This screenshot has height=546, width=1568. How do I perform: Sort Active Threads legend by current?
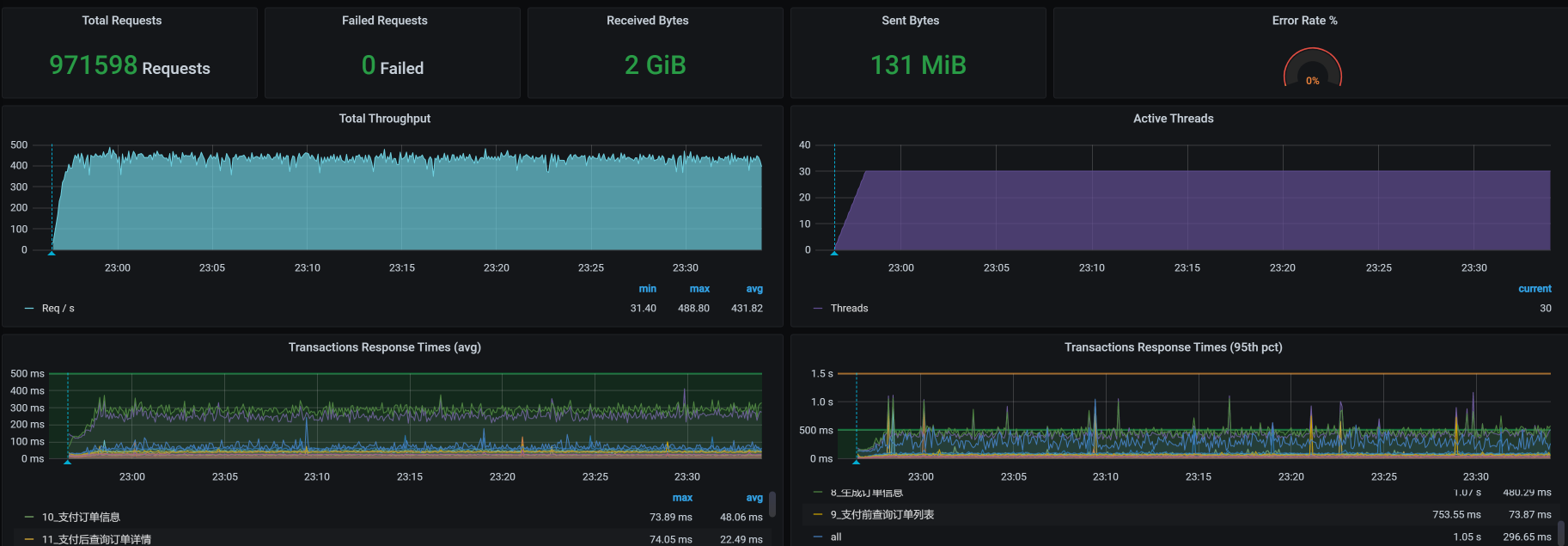coord(1534,289)
